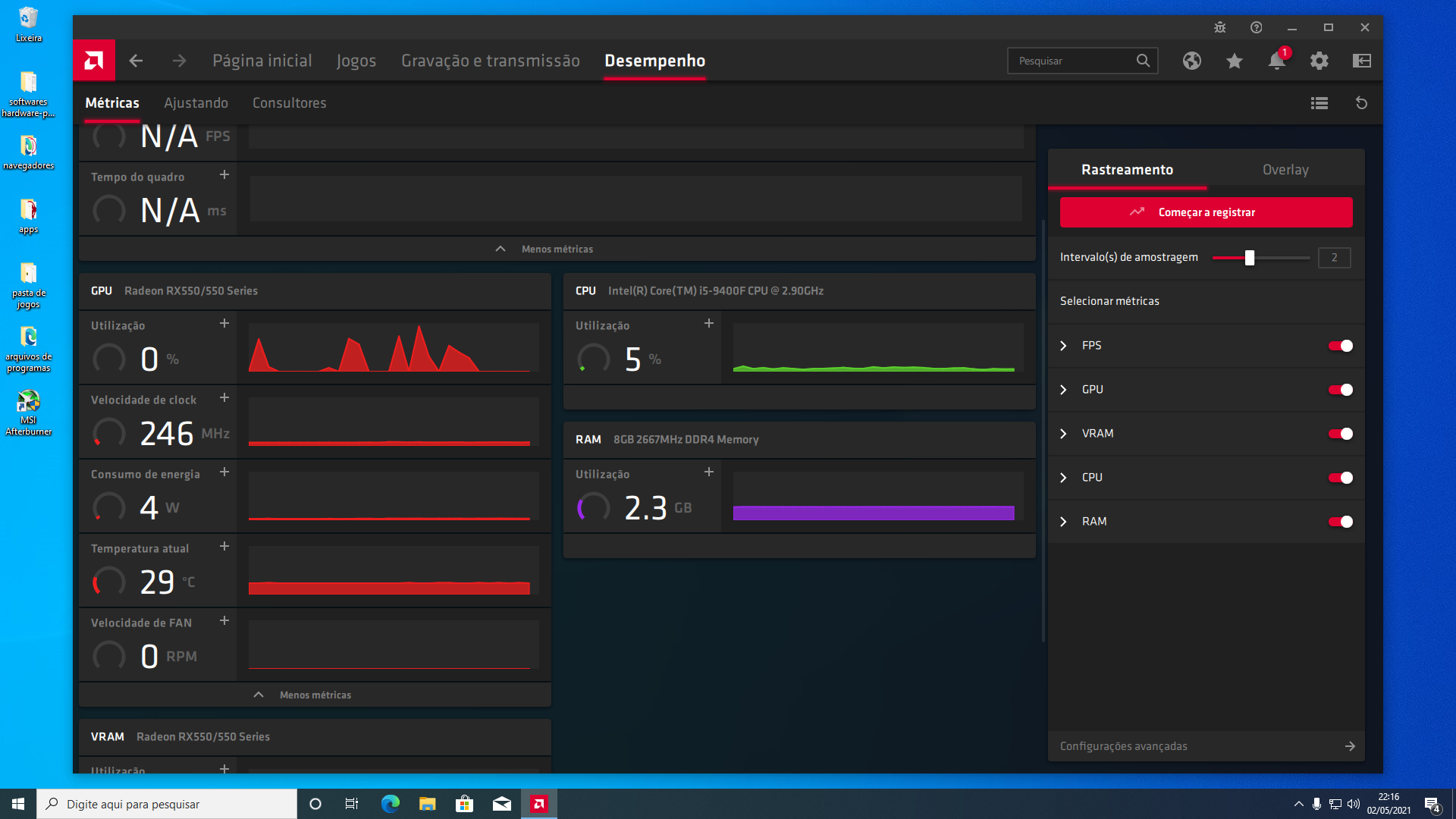Open Task View on taskbar
Screen dimensions: 1456x819
click(352, 804)
